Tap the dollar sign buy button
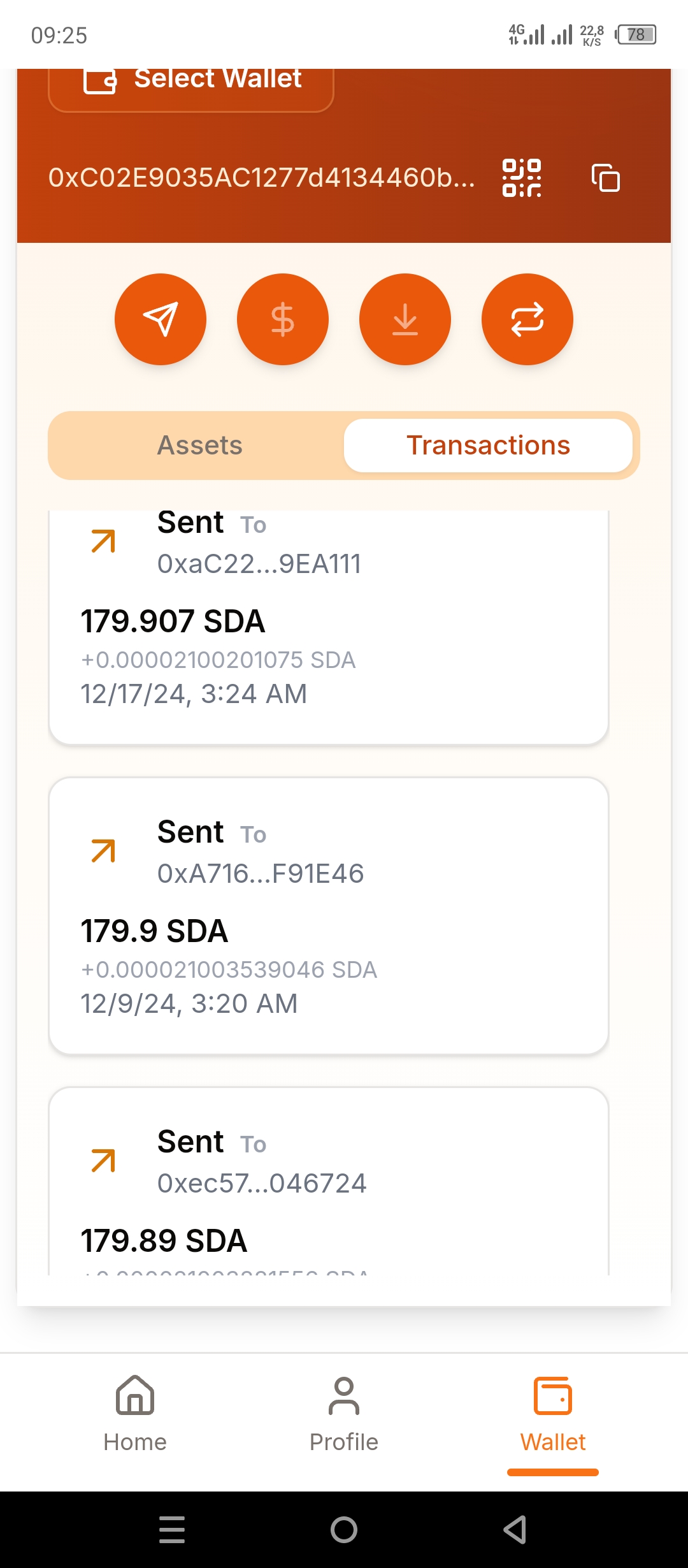The width and height of the screenshot is (688, 1568). tap(283, 319)
